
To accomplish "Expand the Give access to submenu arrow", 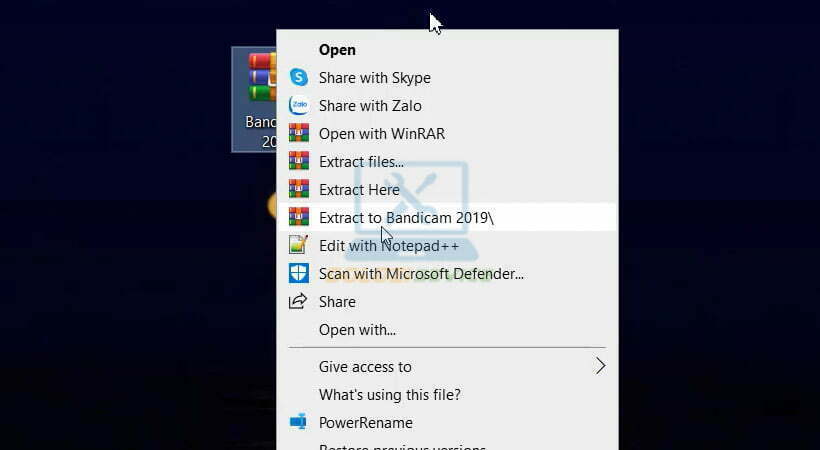I will (x=600, y=366).
